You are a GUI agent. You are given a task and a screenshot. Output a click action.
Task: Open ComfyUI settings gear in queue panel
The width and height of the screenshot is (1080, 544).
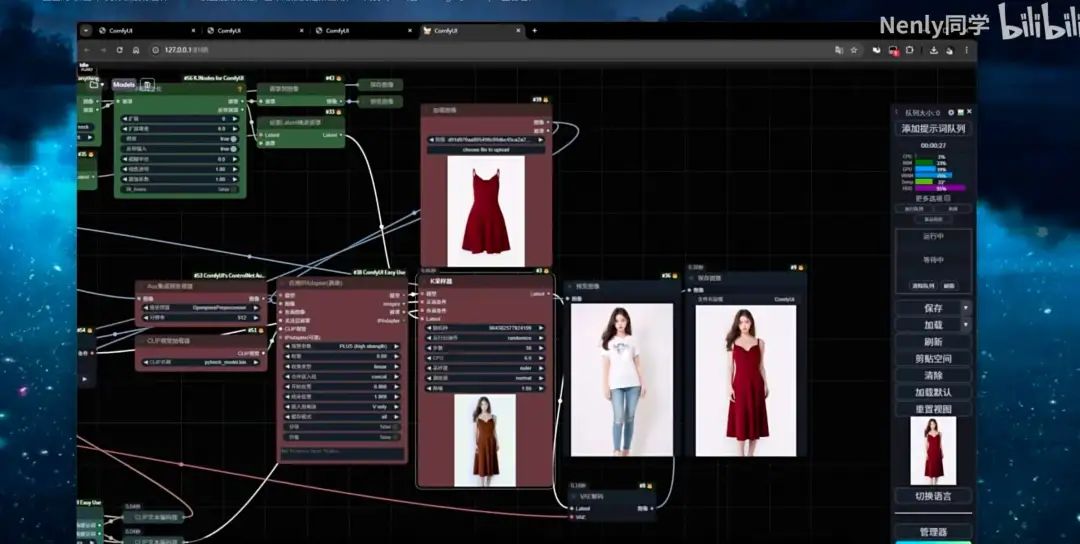951,112
